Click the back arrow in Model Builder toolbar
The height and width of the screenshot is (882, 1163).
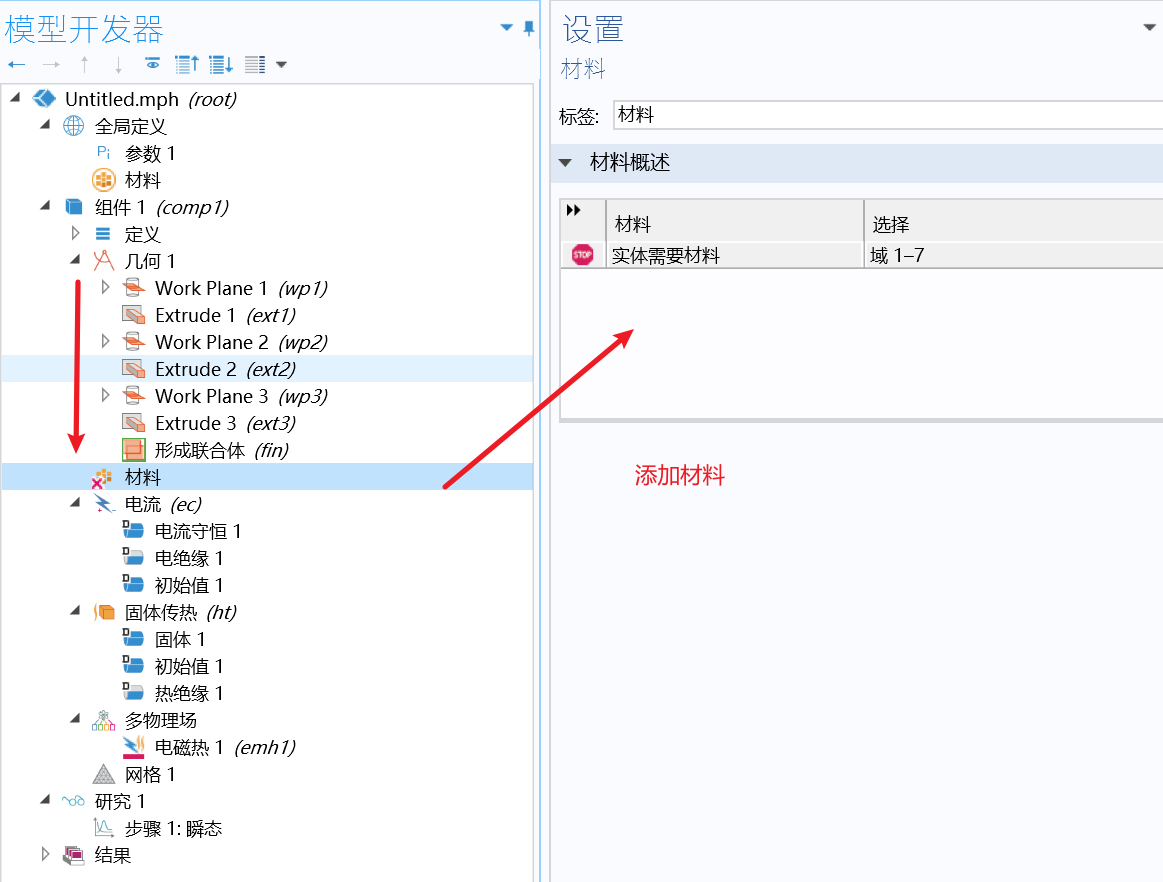pos(16,65)
